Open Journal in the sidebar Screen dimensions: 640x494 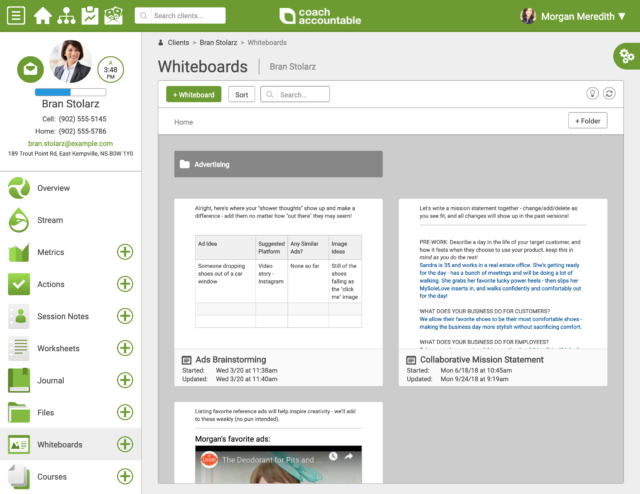[51, 380]
